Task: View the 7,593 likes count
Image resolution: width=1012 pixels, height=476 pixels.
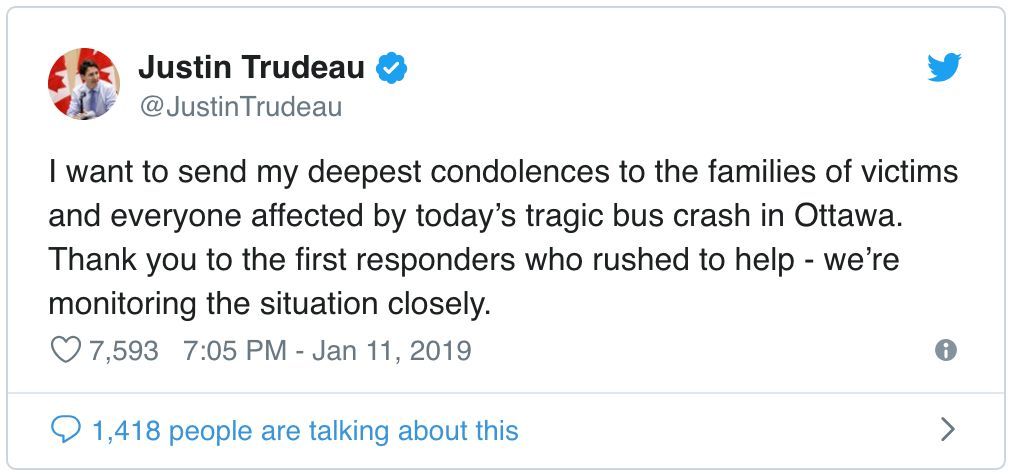Action: pos(123,351)
